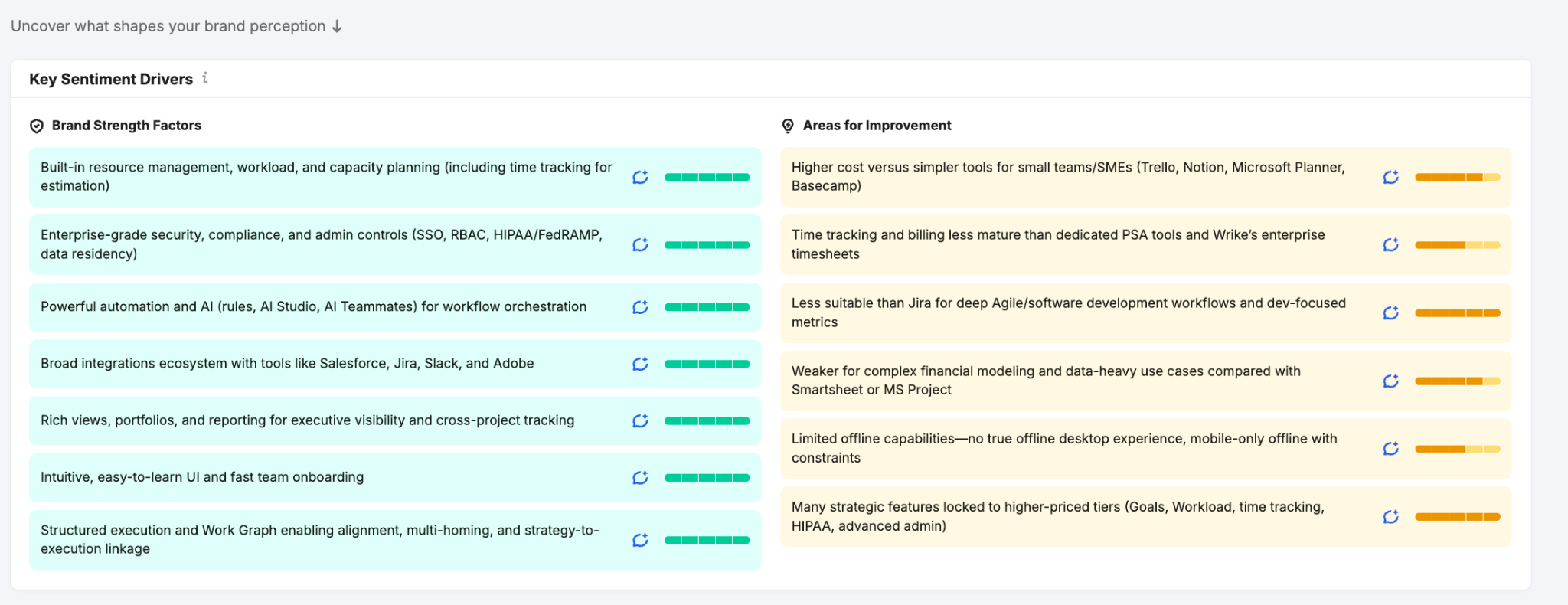Select the 'Rich views, portfolios, and reporting' text

pos(307,420)
